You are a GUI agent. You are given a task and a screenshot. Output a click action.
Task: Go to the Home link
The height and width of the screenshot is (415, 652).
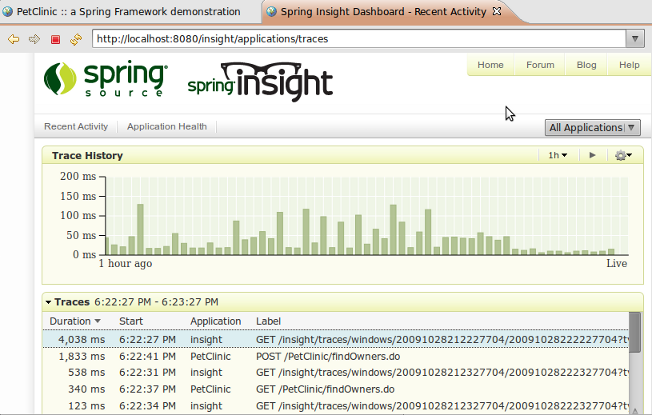(x=490, y=65)
